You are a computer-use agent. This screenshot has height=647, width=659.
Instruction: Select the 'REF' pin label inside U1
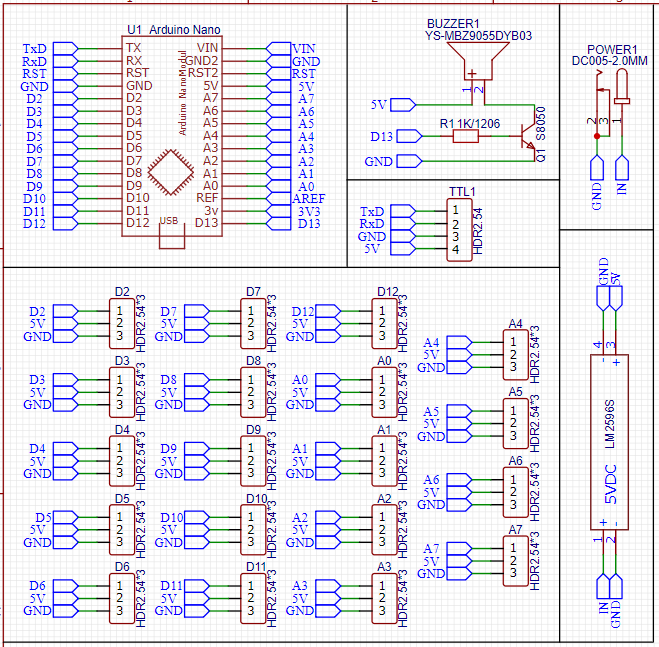[x=207, y=198]
